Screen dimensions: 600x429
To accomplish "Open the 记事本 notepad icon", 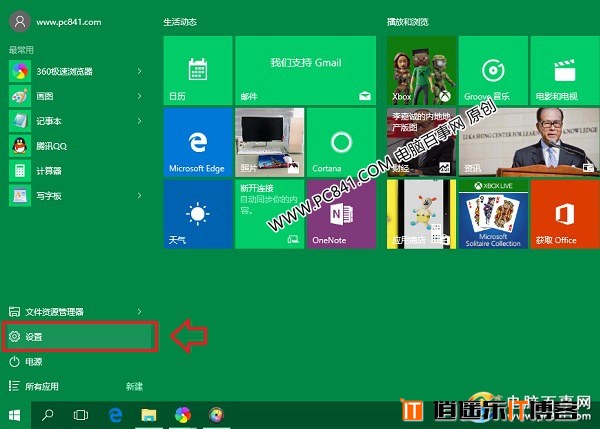I will [x=20, y=121].
